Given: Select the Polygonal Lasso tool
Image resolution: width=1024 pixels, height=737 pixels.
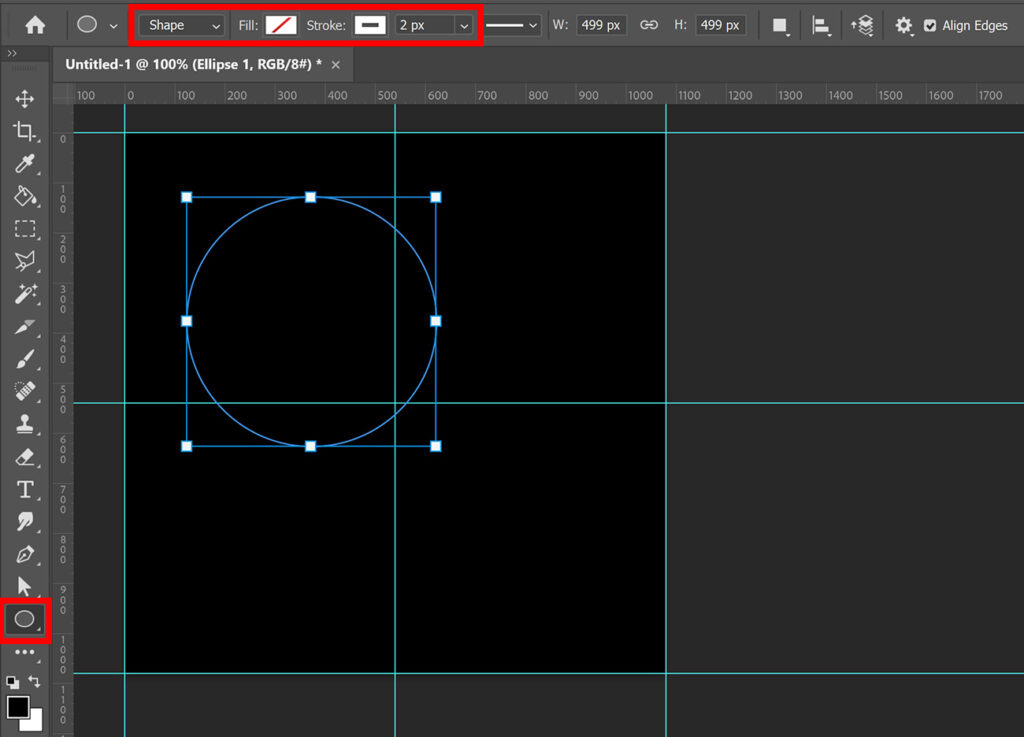Looking at the screenshot, I should 25,261.
